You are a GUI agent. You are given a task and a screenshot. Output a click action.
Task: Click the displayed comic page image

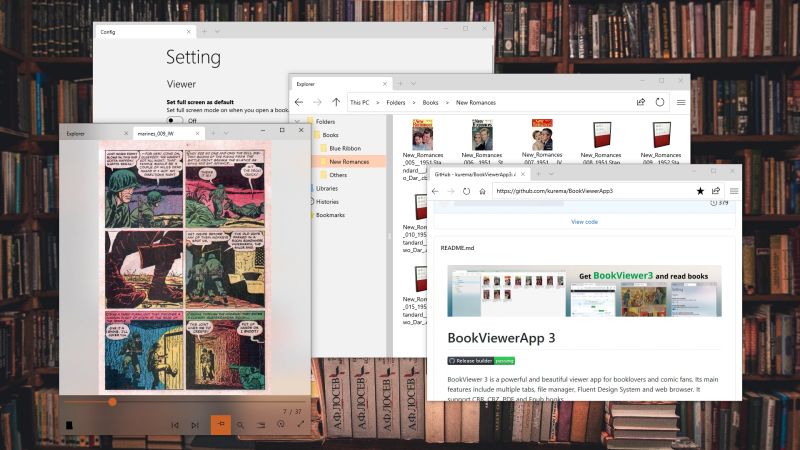pyautogui.click(x=185, y=269)
